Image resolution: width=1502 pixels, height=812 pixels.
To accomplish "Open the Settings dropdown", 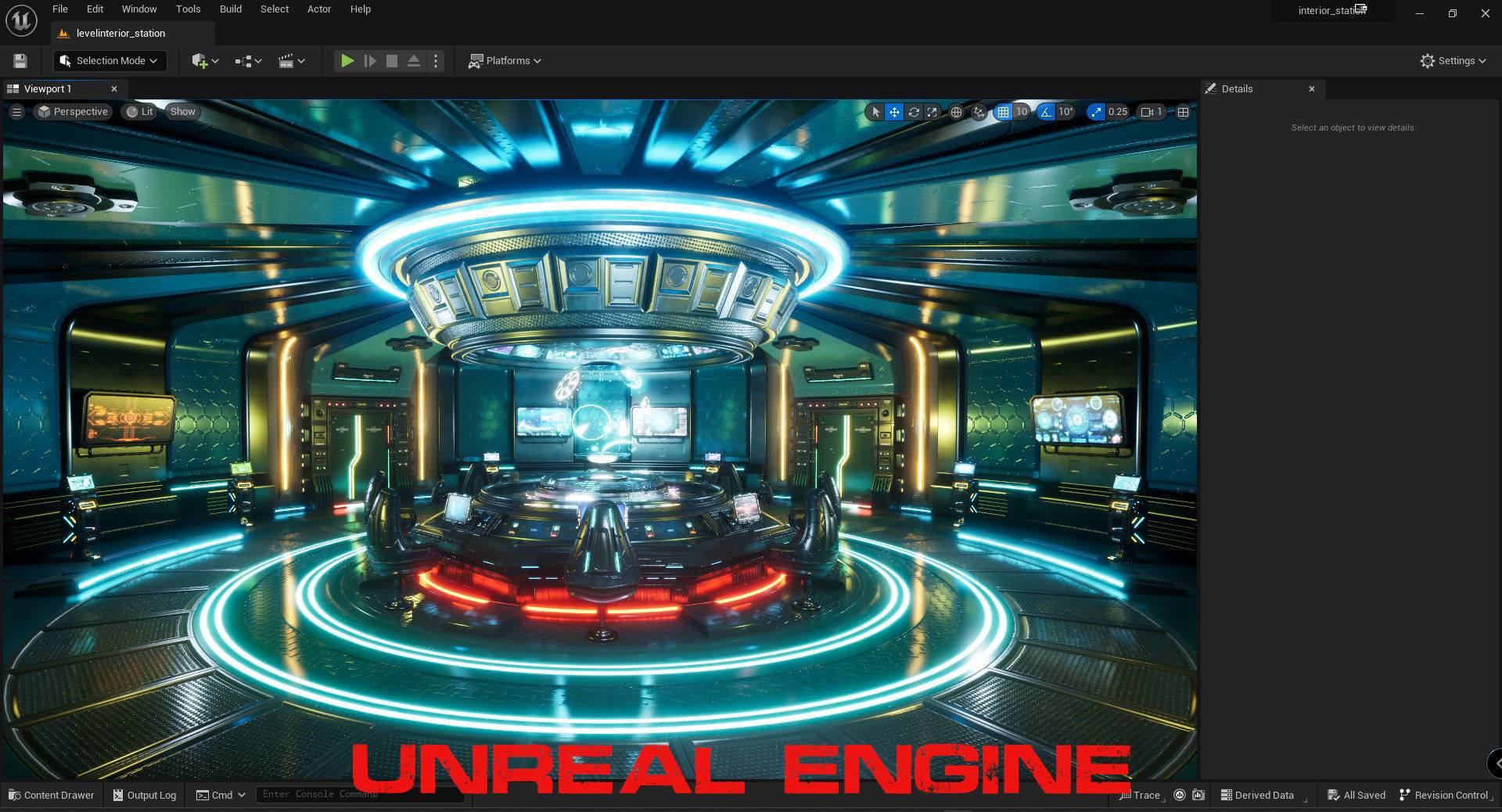I will [x=1453, y=61].
